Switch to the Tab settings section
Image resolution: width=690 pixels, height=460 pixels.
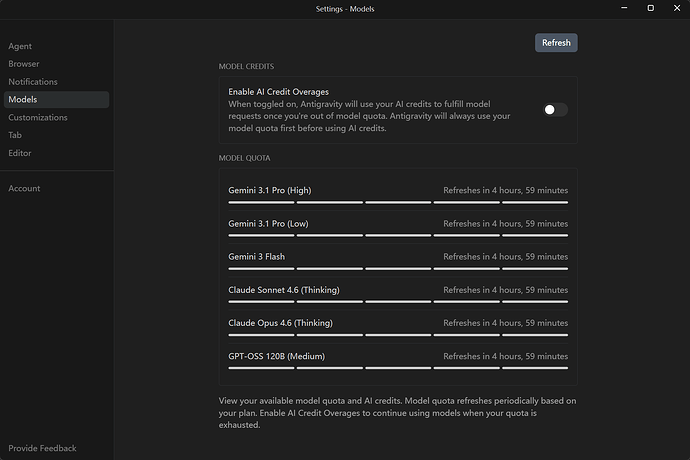coord(15,135)
